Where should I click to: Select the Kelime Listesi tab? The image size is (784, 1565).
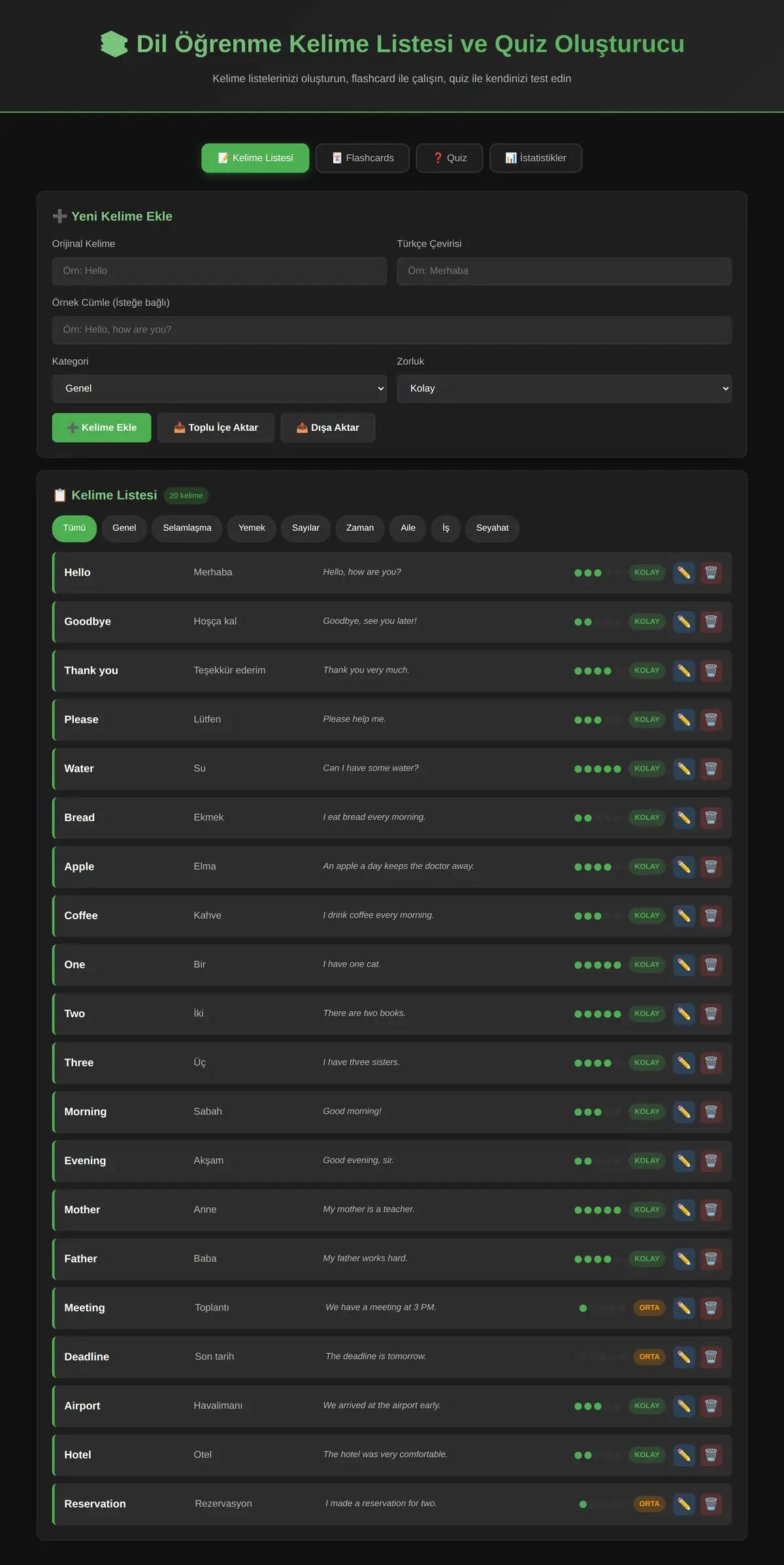(x=255, y=158)
